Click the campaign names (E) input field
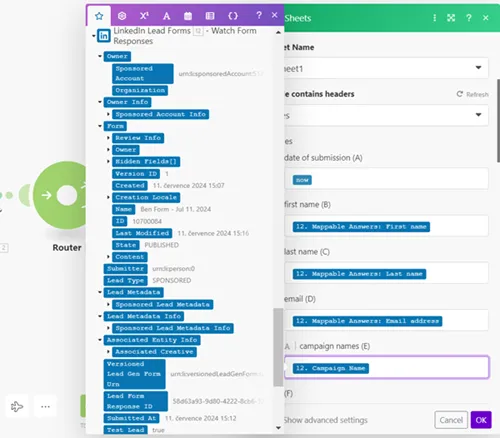Screen dimensions: 500x438 (387, 367)
